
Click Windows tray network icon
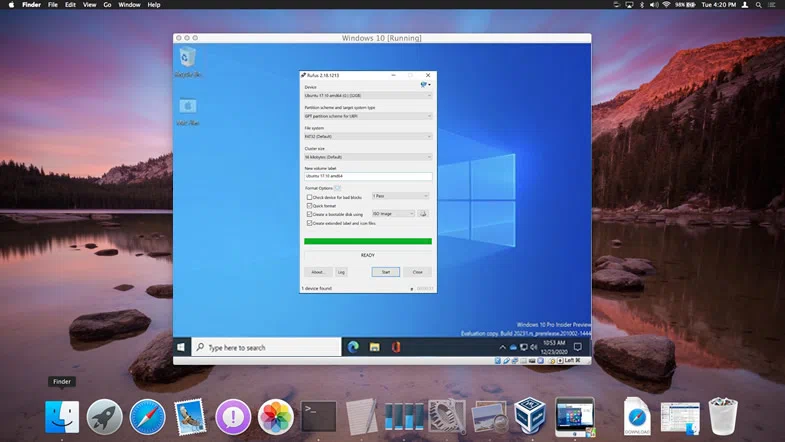coord(524,347)
